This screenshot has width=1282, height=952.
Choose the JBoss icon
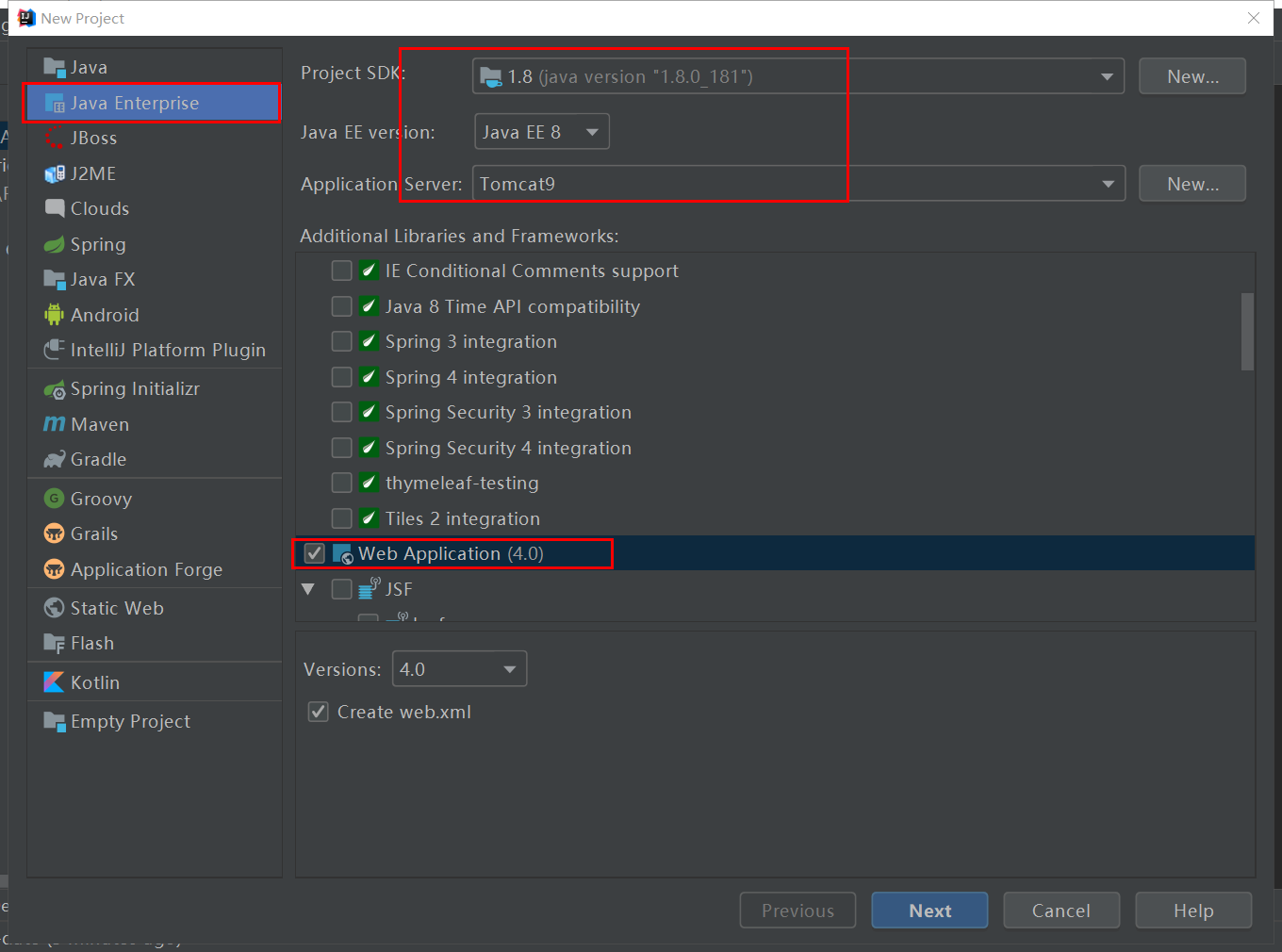pyautogui.click(x=55, y=138)
